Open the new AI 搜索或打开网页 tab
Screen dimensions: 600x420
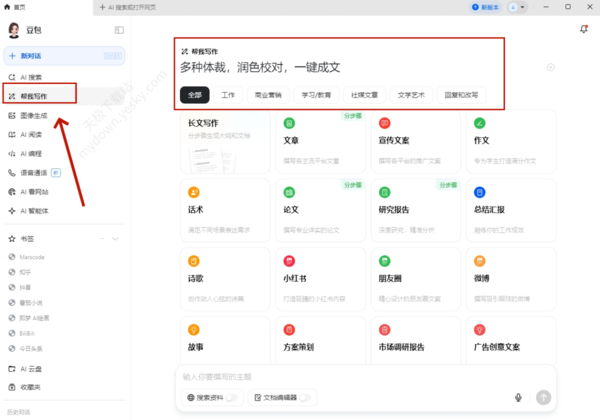(127, 7)
